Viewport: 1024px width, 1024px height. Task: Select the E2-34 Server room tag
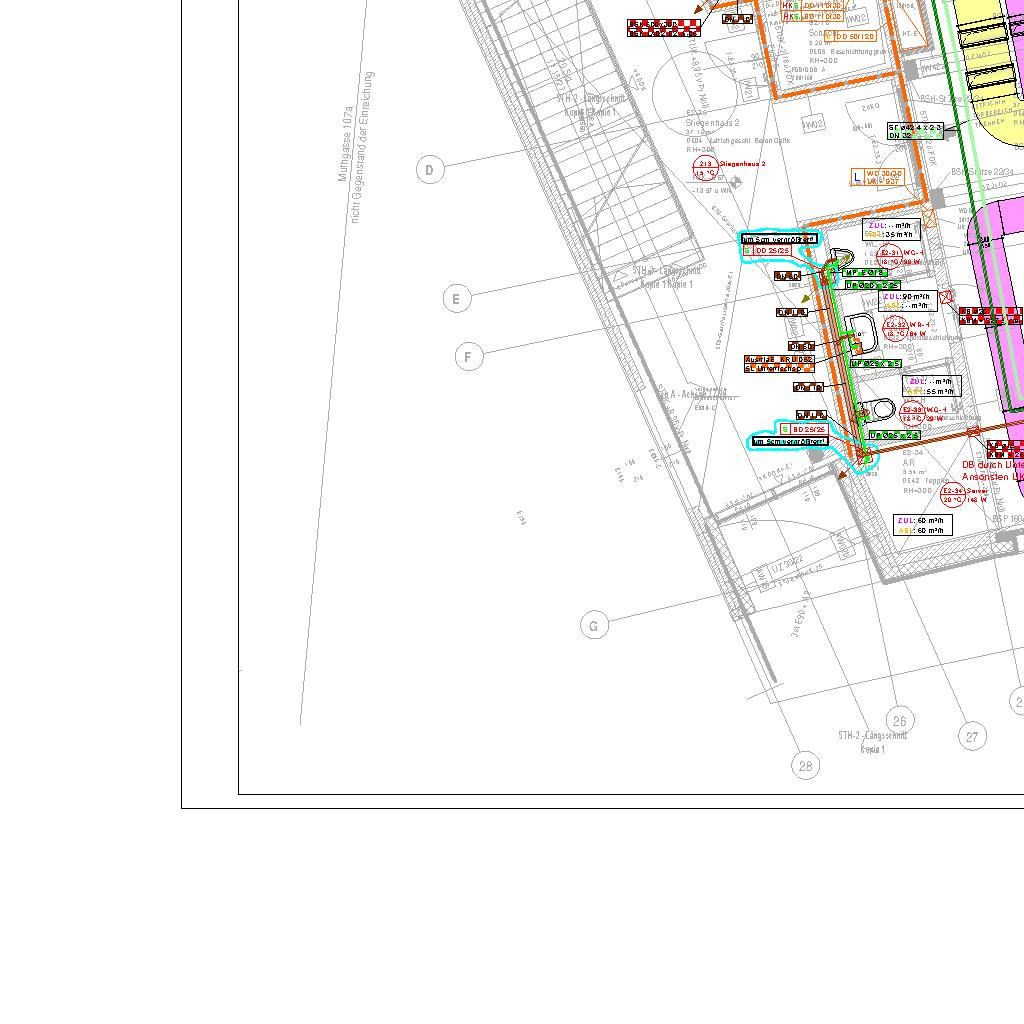(952, 495)
